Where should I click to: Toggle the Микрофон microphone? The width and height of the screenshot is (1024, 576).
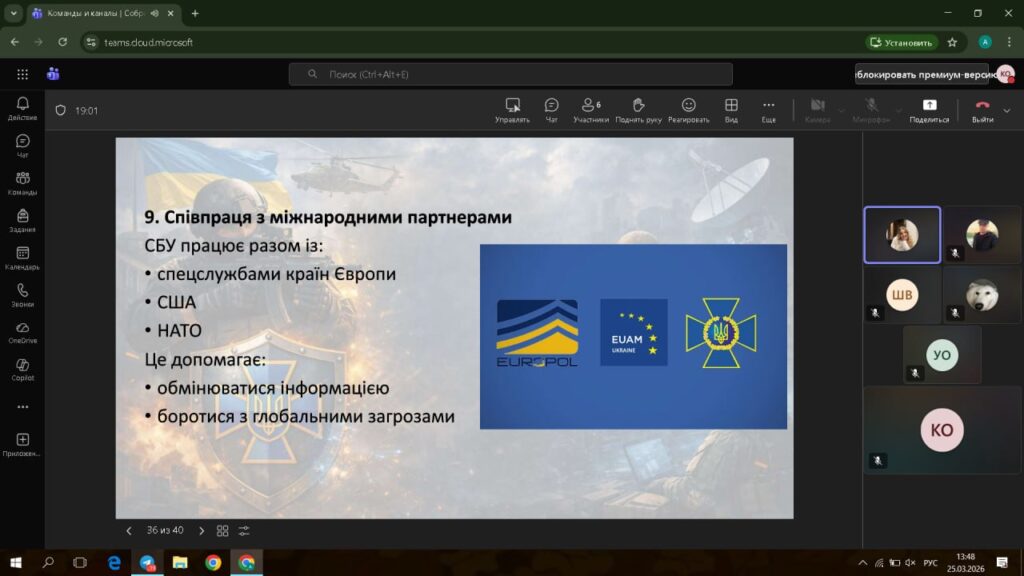click(x=871, y=109)
